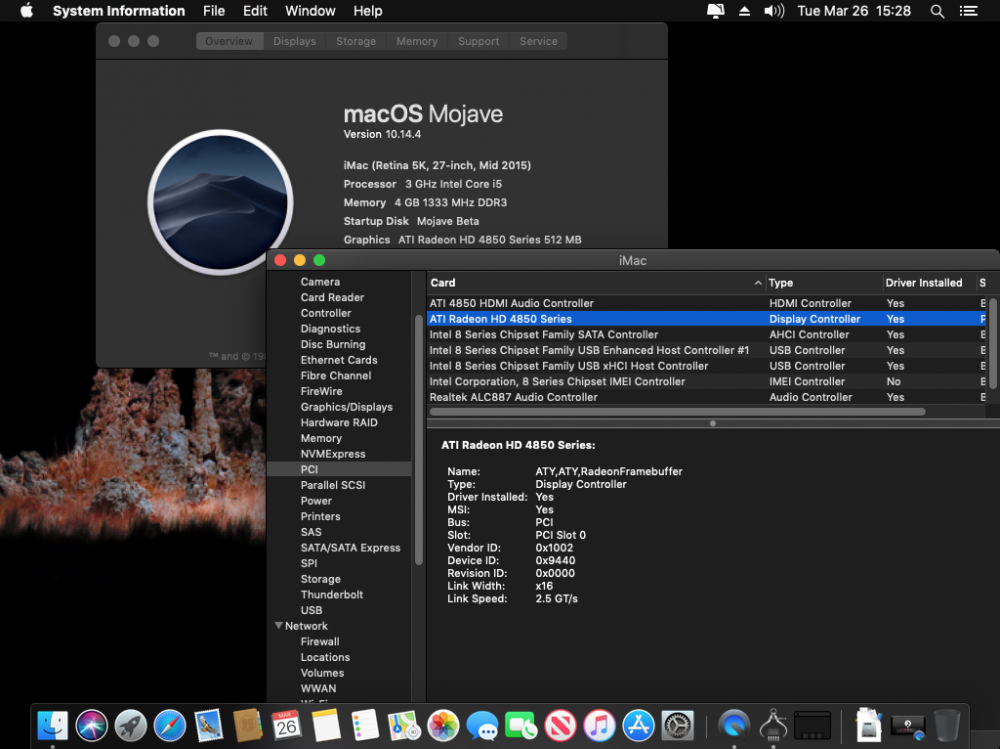Open the Apple menu

26,11
